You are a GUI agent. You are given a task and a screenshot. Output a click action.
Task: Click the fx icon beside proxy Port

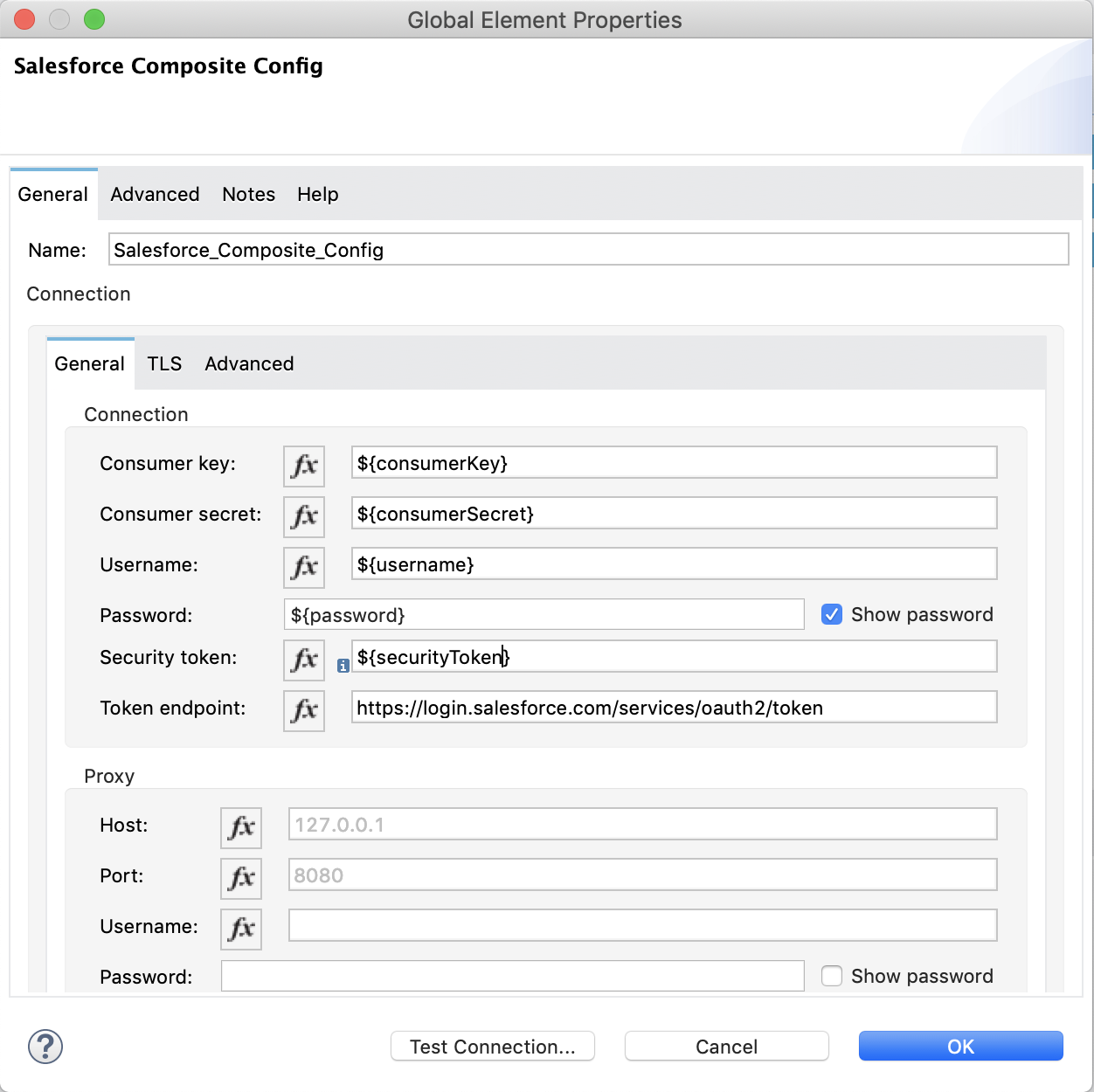(x=240, y=878)
